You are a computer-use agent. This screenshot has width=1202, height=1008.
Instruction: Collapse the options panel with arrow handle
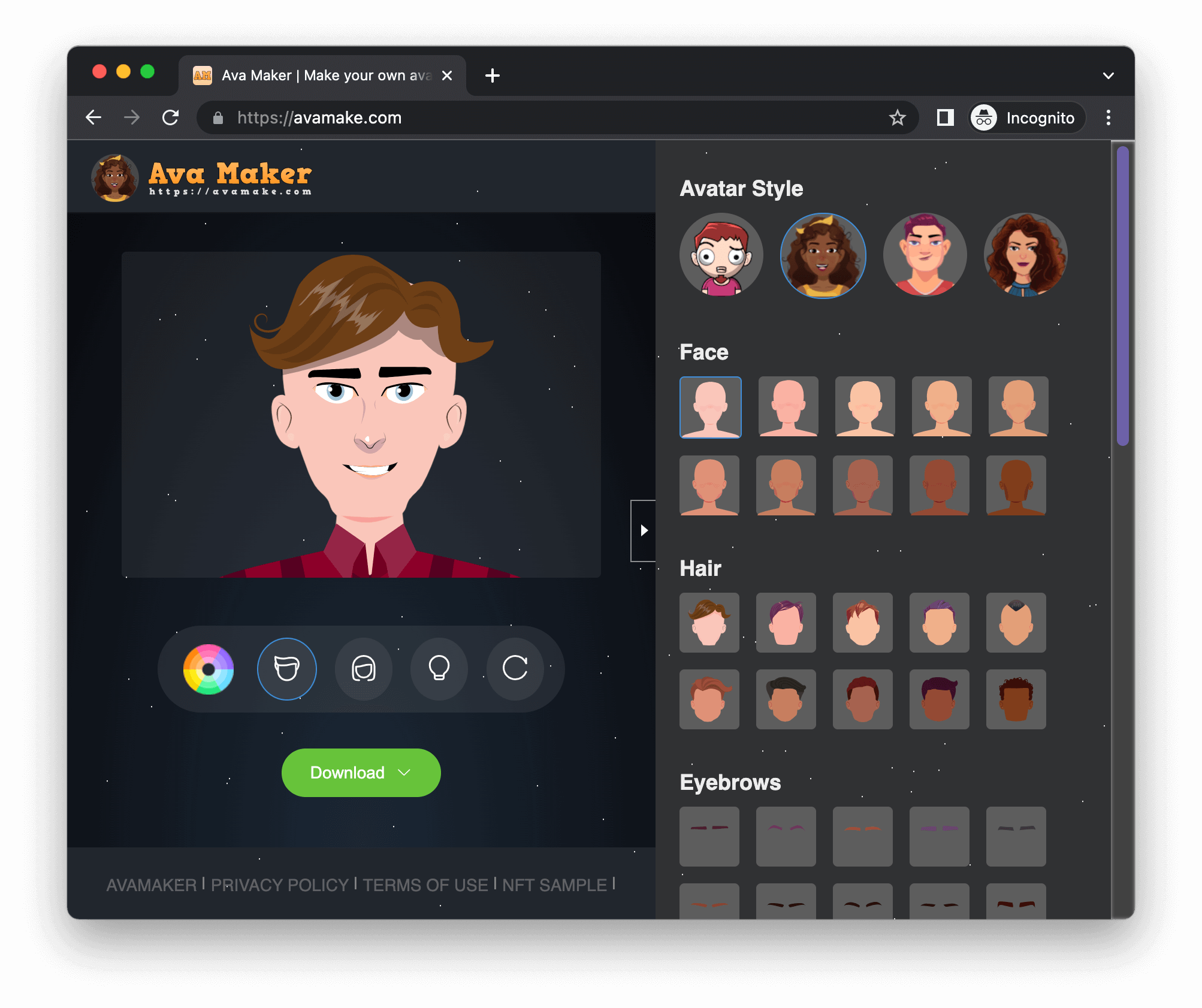point(644,530)
